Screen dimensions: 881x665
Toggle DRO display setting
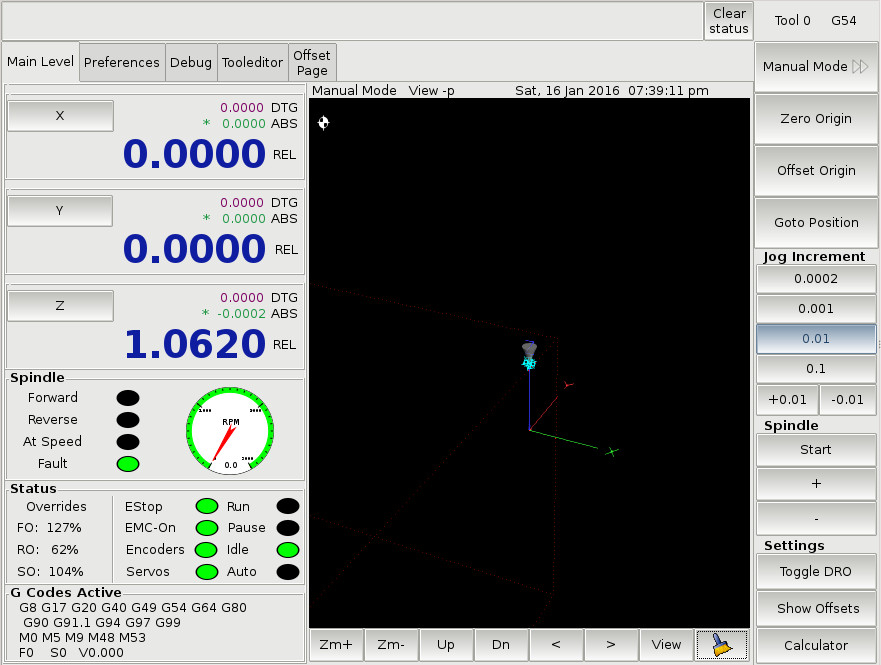tap(816, 571)
